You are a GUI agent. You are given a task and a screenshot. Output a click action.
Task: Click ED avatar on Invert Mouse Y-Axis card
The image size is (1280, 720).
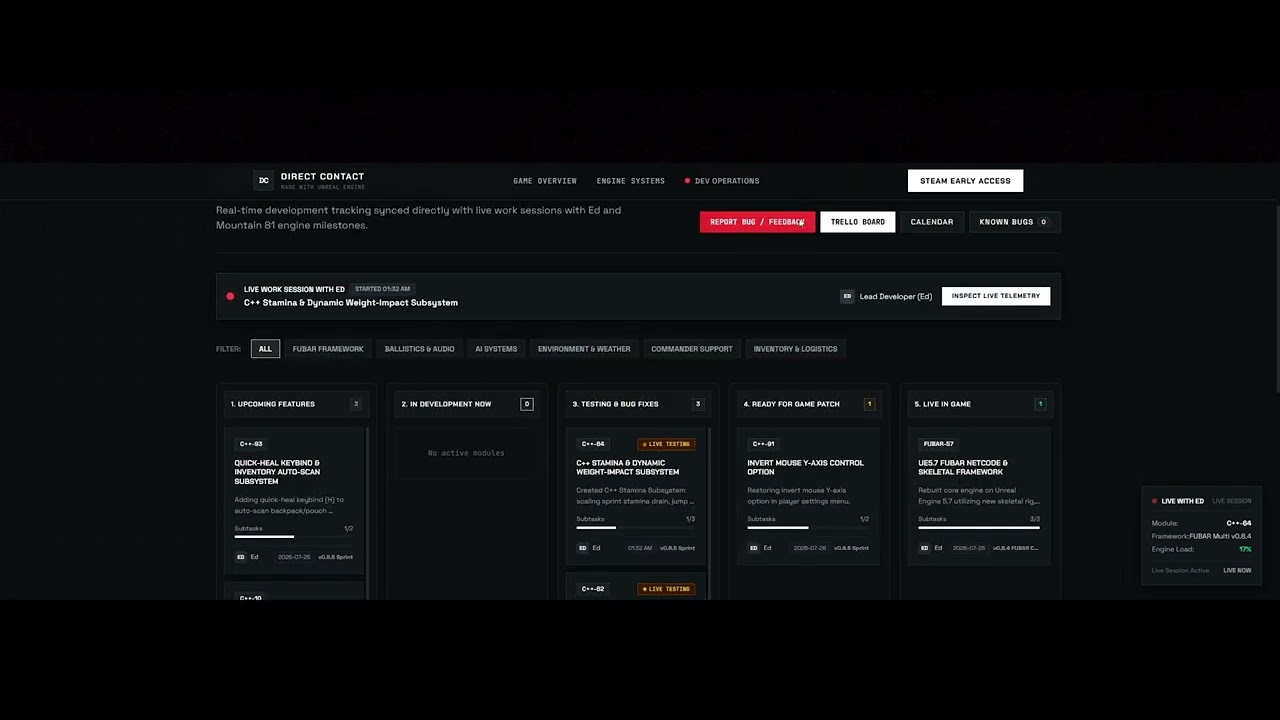point(753,548)
